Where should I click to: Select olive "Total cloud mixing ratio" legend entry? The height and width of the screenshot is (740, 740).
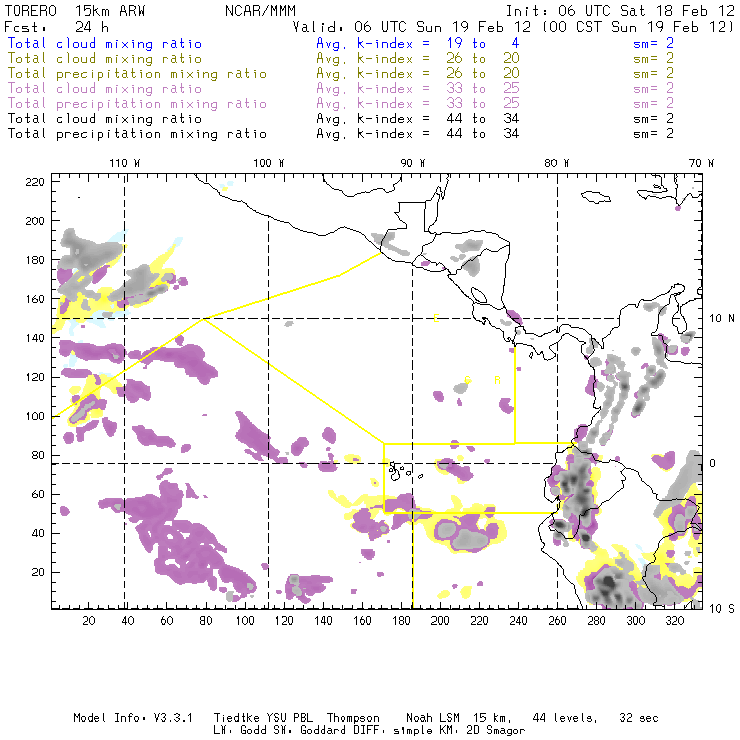pyautogui.click(x=105, y=59)
